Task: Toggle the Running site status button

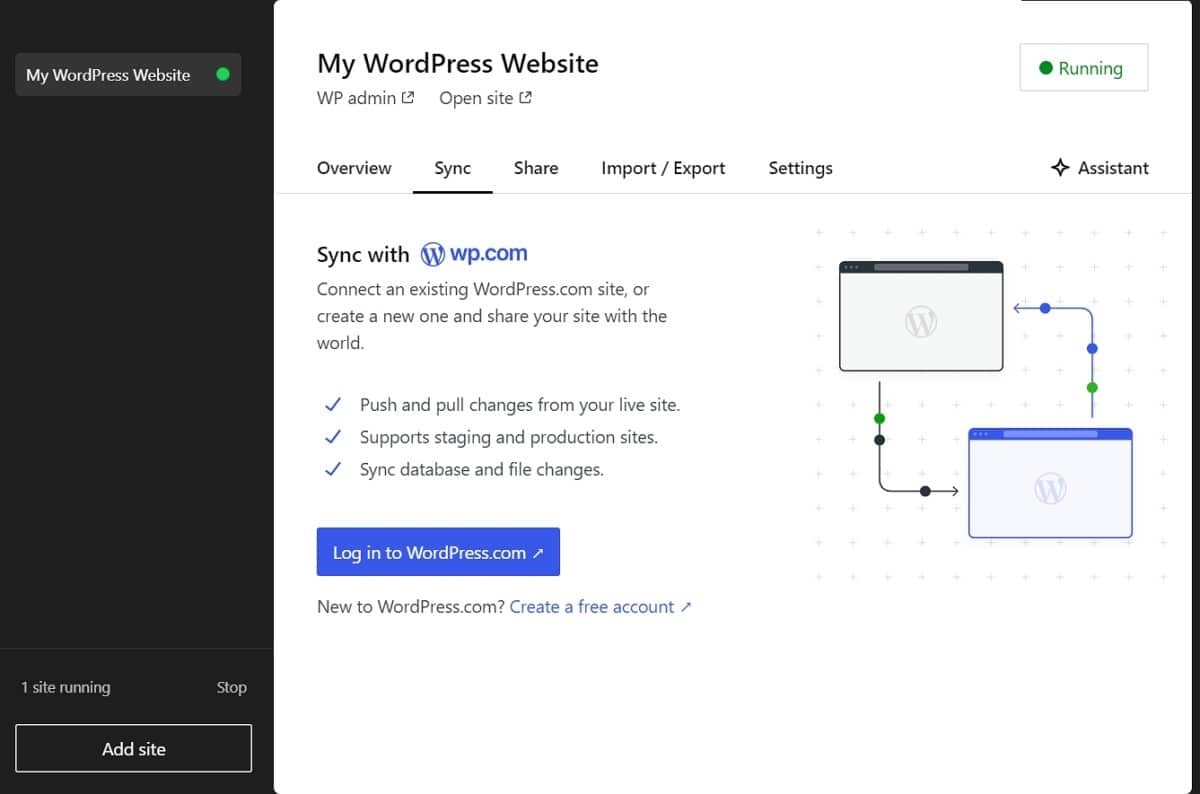Action: tap(1083, 68)
